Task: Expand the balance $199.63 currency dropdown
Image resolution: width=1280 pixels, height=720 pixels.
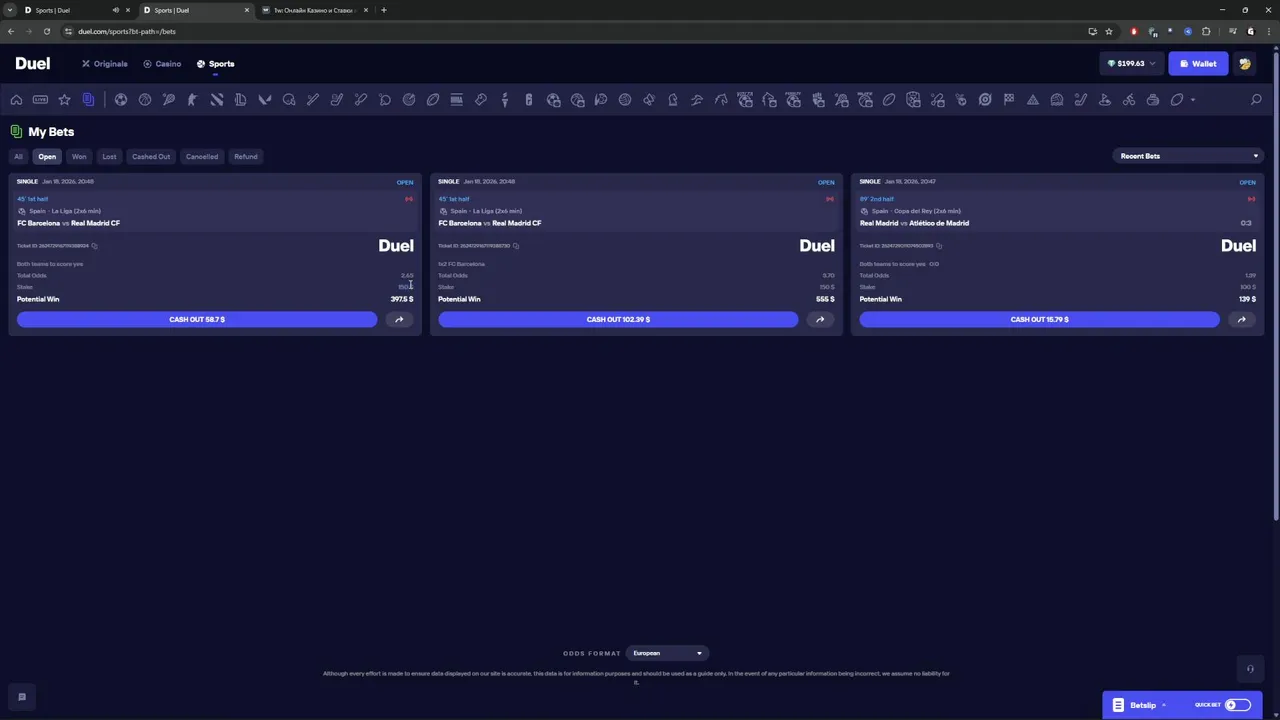Action: (x=1131, y=64)
